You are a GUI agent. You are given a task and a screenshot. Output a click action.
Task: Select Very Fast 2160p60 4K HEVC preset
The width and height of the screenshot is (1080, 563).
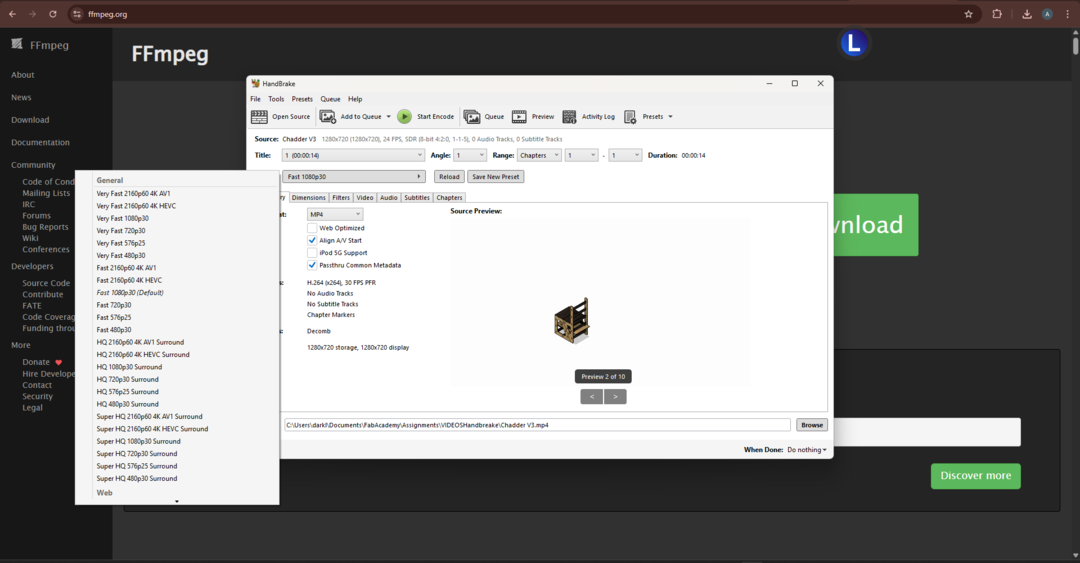136,206
